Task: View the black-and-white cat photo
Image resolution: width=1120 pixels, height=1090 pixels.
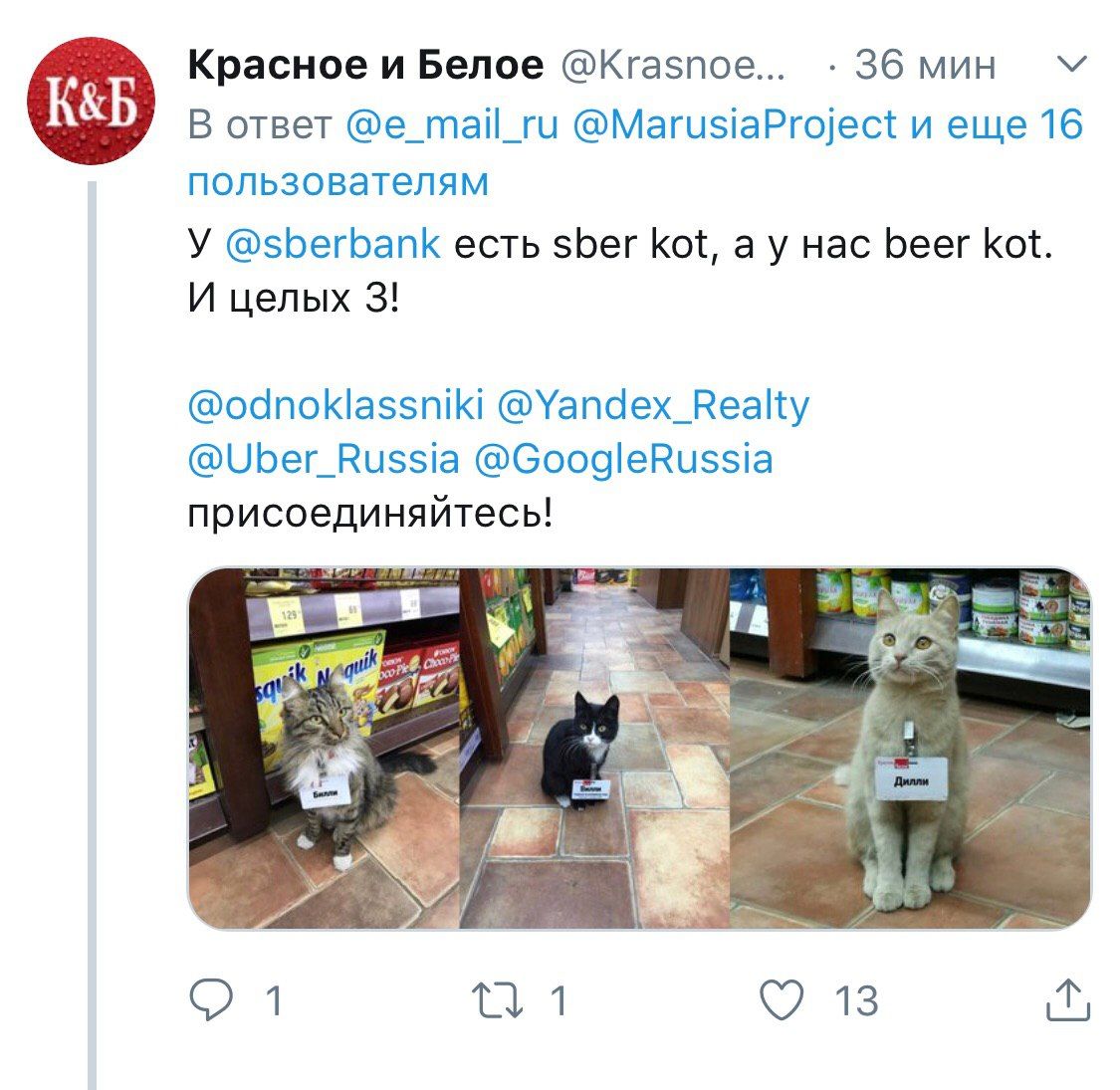Action: pos(594,749)
